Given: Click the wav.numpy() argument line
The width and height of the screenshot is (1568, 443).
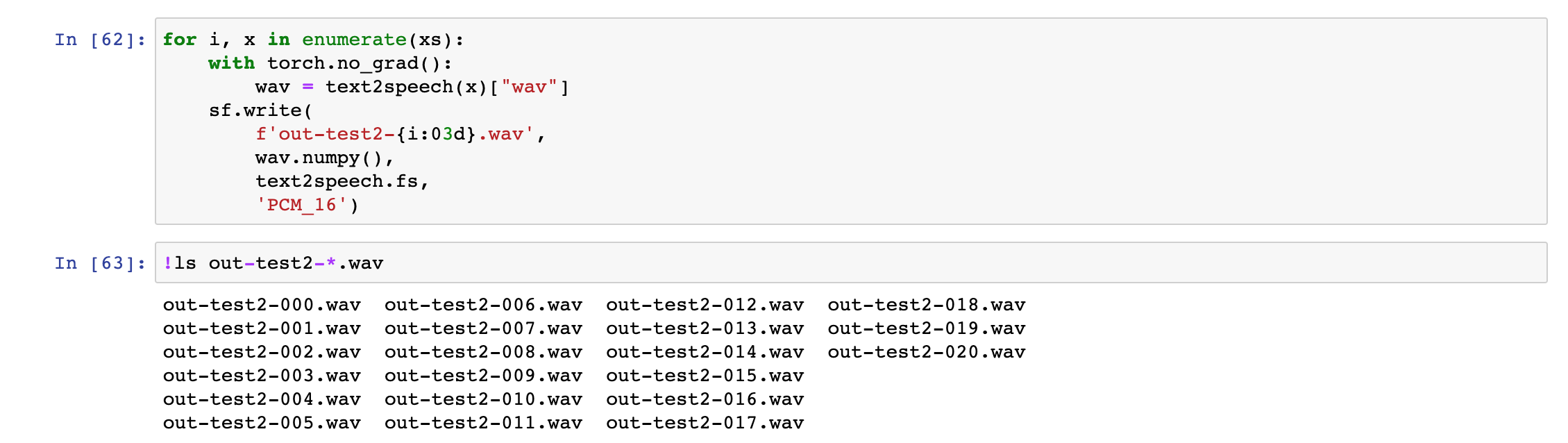Looking at the screenshot, I should 325,158.
